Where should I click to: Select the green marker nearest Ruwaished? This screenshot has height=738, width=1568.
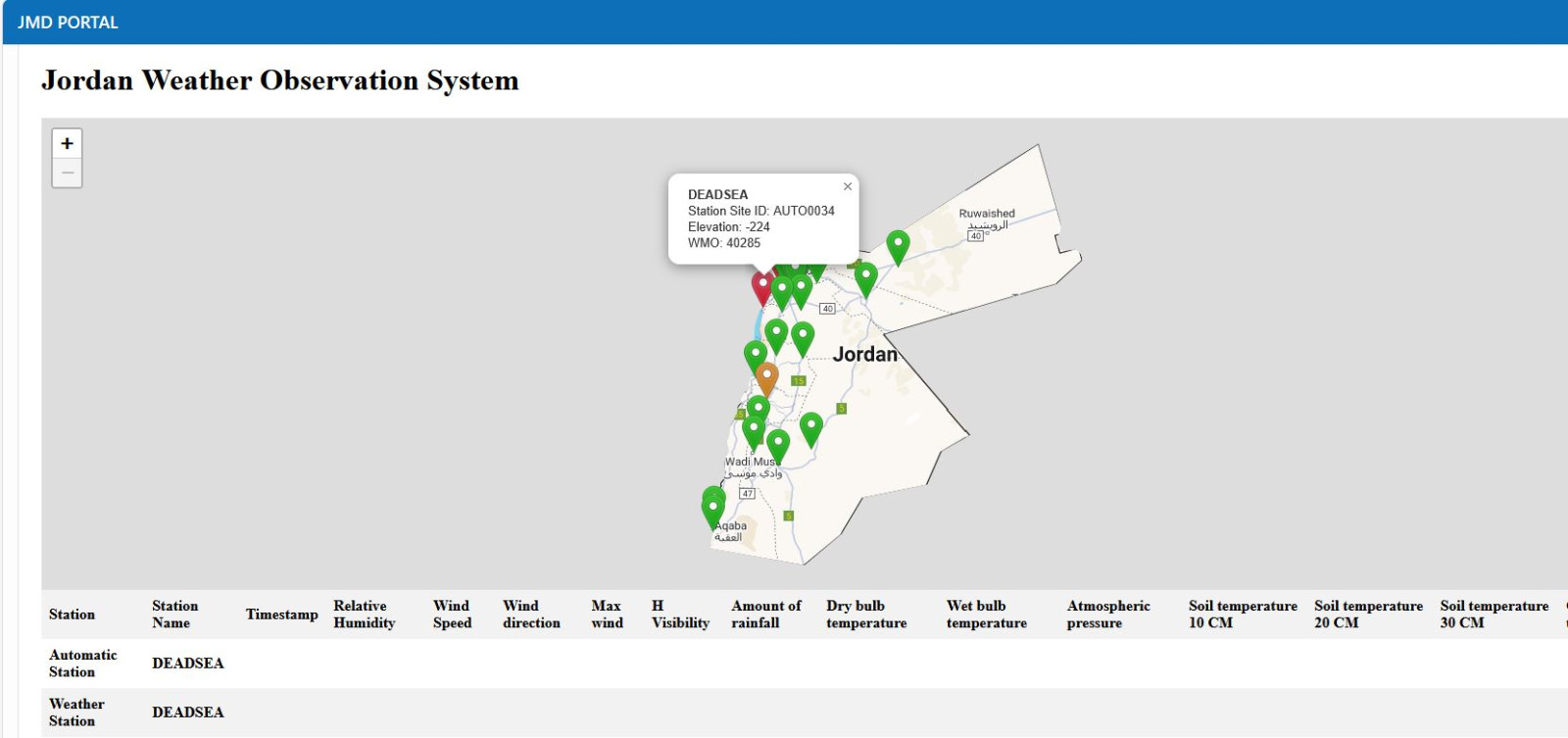898,247
